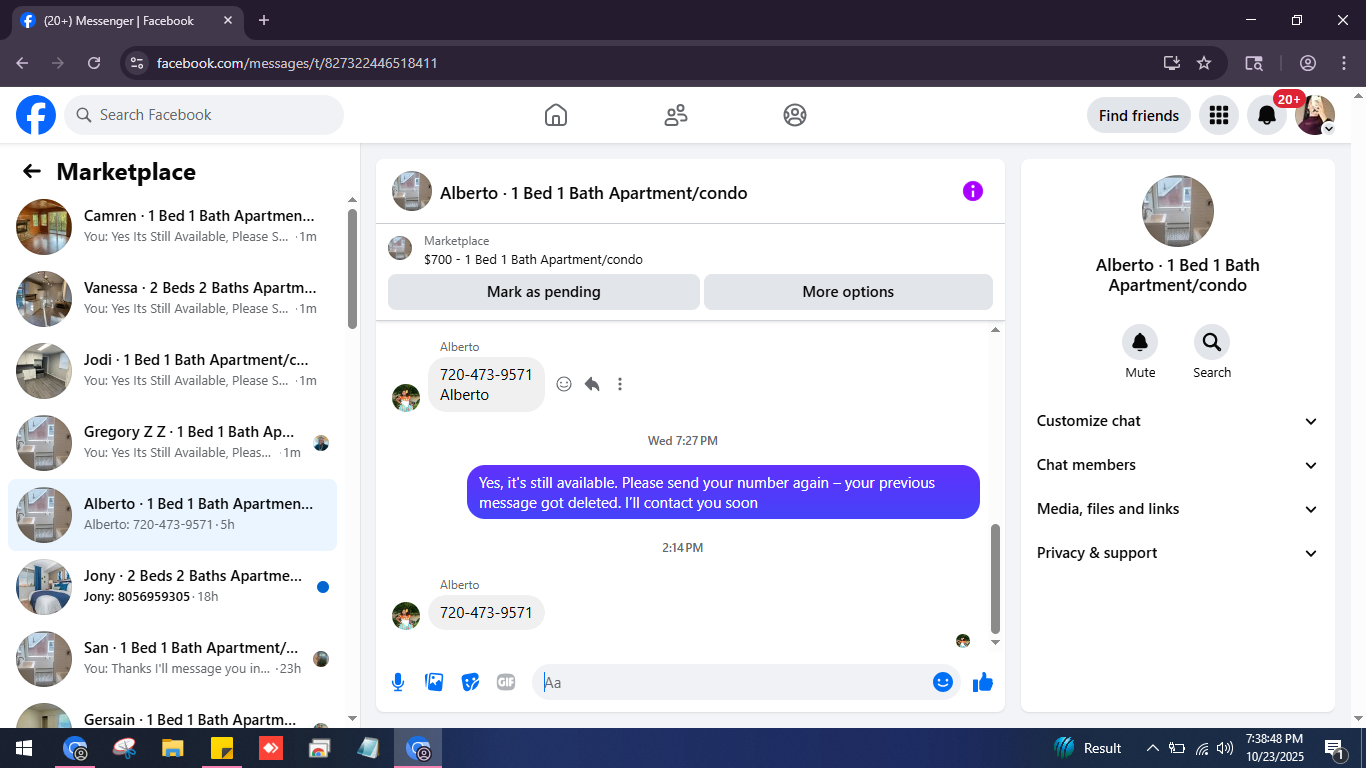Go back using the Marketplace arrow
This screenshot has height=768, width=1366.
pyautogui.click(x=32, y=171)
